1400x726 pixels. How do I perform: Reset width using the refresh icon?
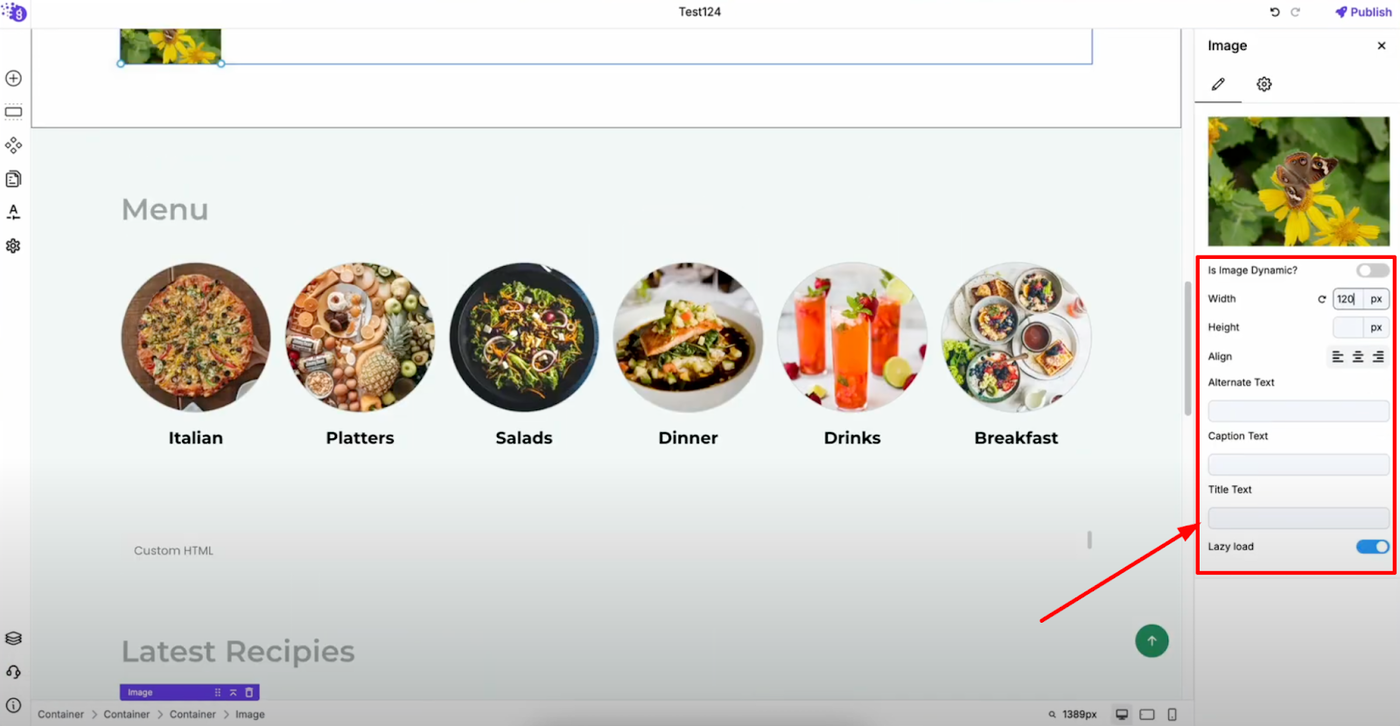click(x=1322, y=299)
